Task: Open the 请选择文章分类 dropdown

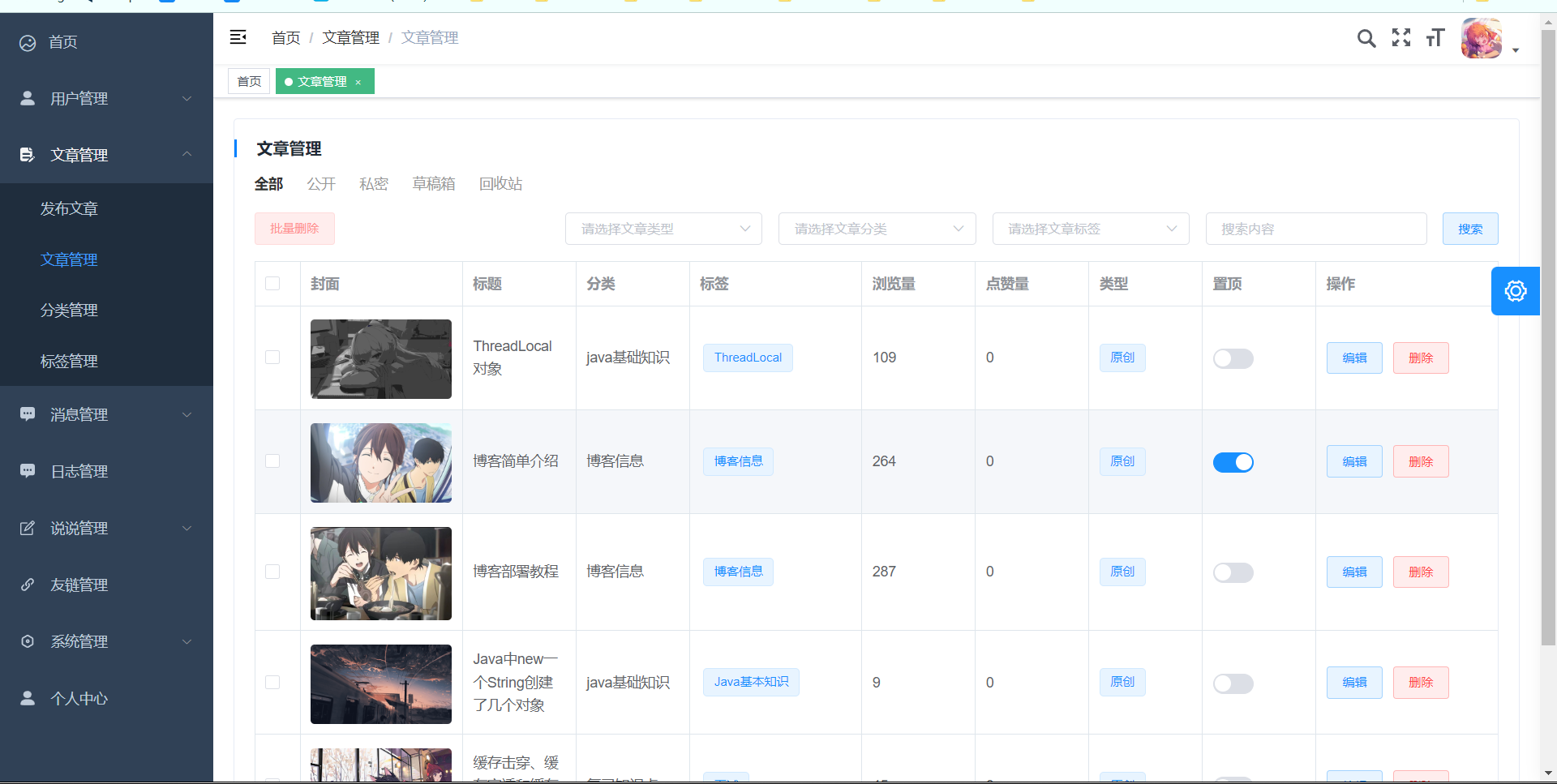Action: coord(877,229)
